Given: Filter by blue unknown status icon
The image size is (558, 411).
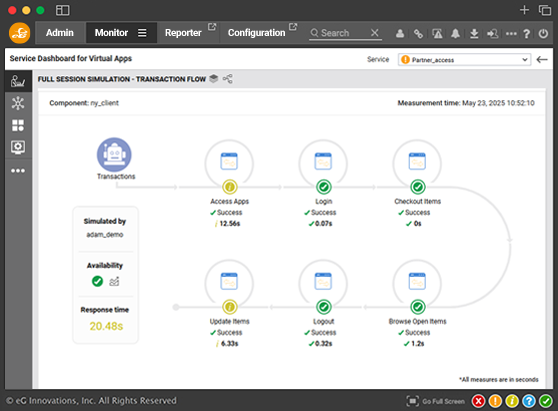Looking at the screenshot, I should click(x=529, y=401).
